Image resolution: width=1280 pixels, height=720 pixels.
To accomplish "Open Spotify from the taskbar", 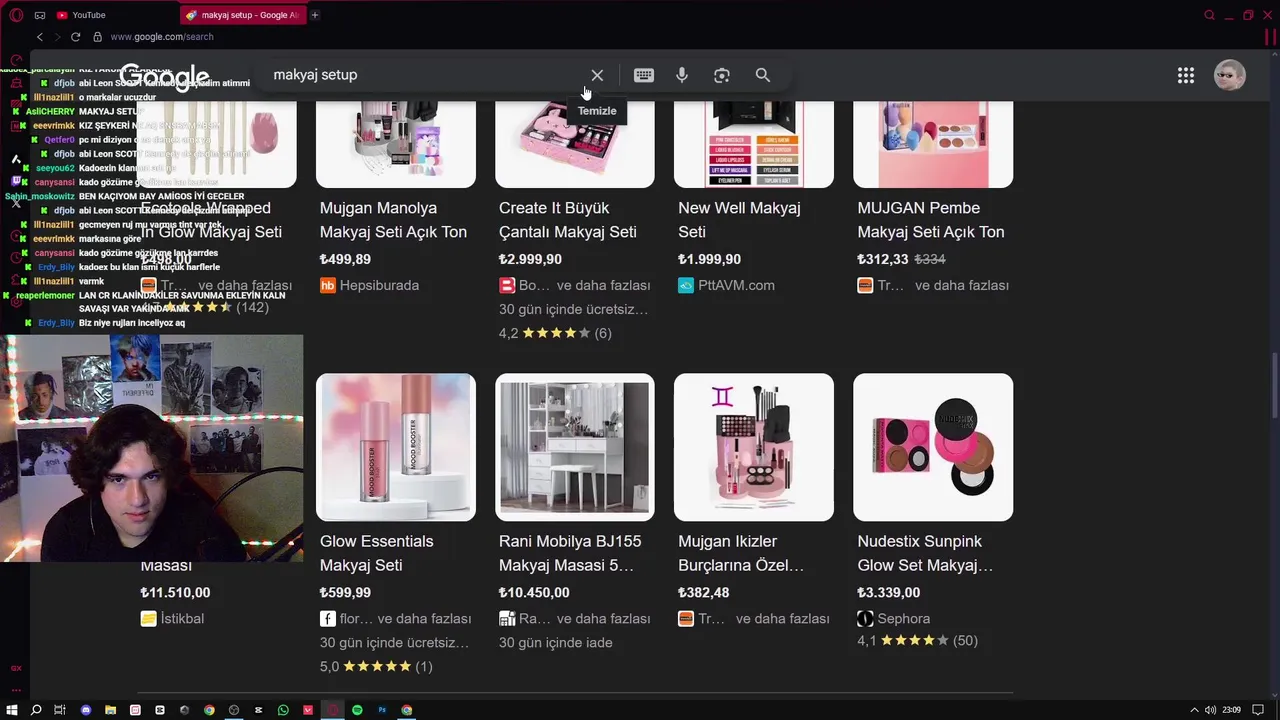I will (357, 710).
